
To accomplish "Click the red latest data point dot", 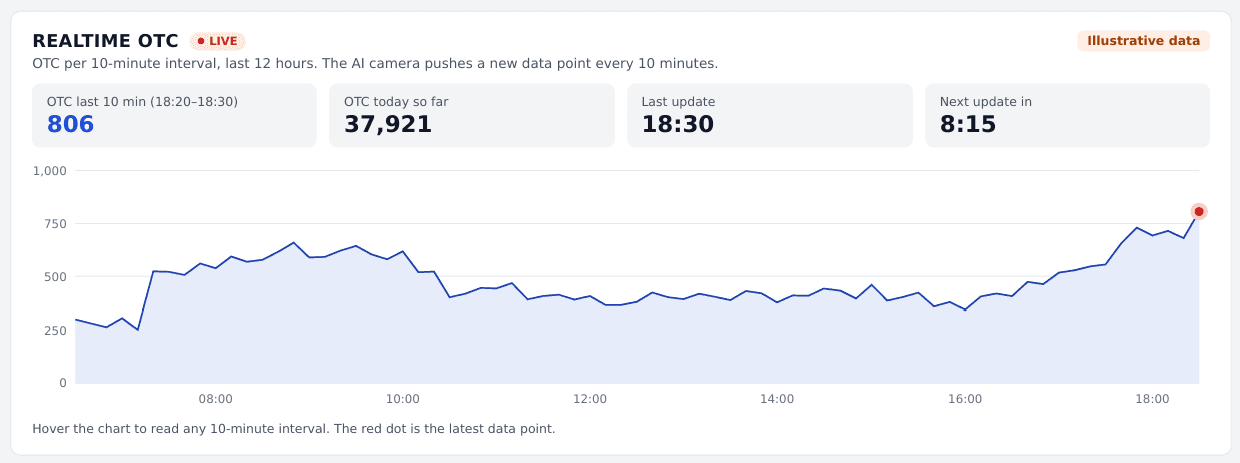I will pyautogui.click(x=1199, y=211).
